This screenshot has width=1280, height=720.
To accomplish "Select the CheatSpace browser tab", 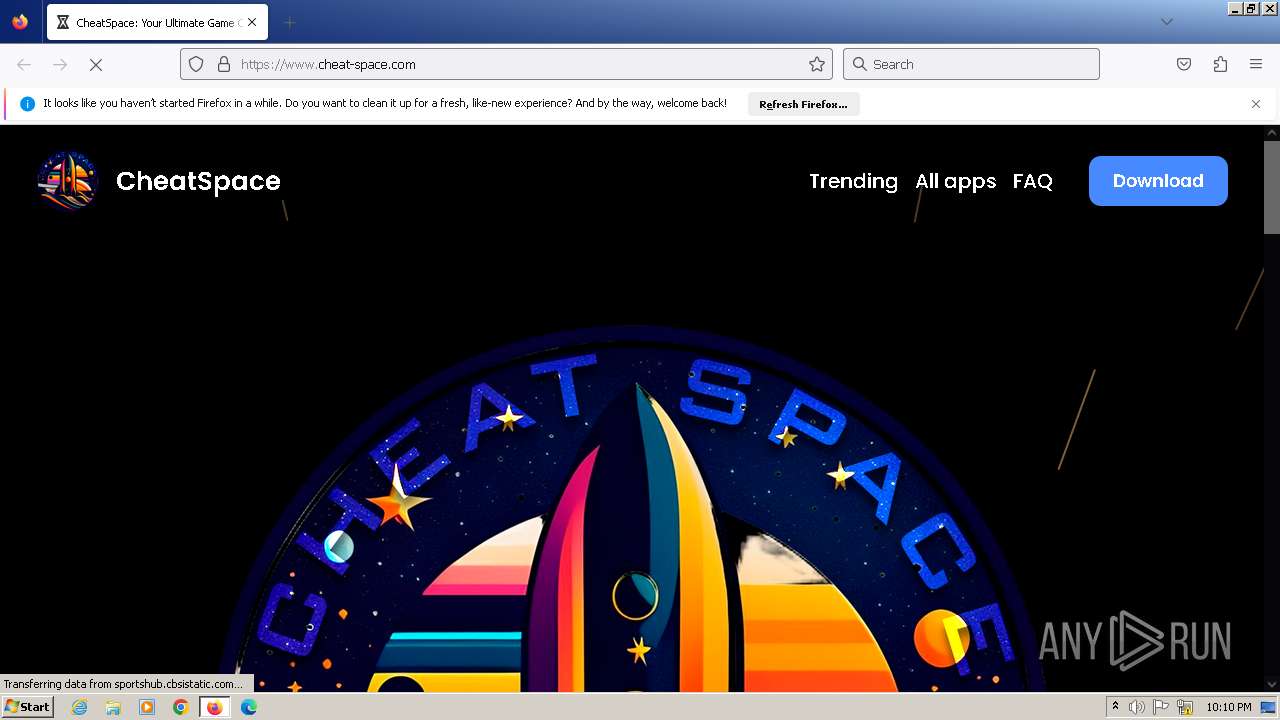I will coord(156,22).
